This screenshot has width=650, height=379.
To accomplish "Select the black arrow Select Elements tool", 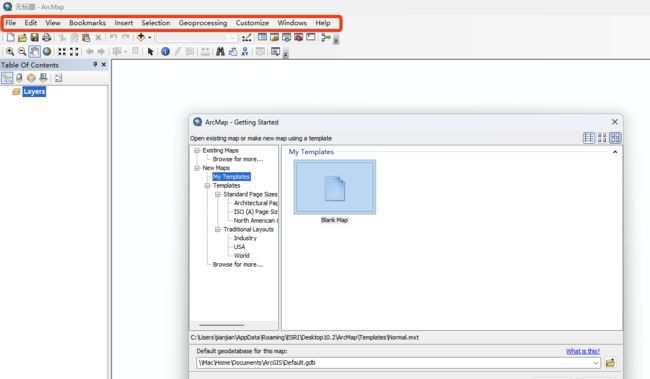I will [x=150, y=51].
